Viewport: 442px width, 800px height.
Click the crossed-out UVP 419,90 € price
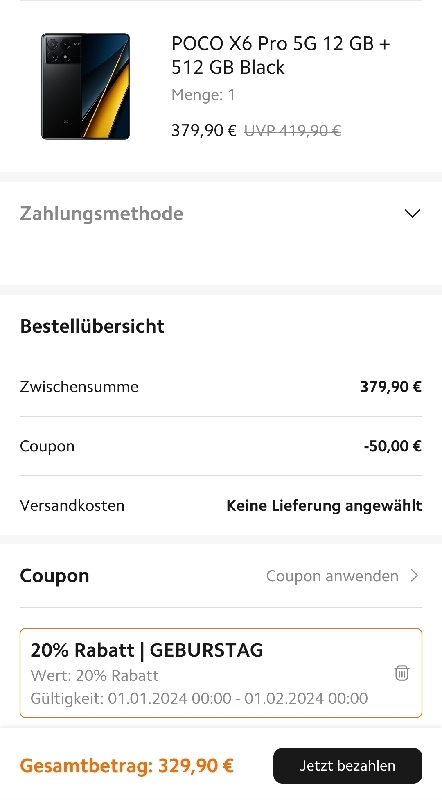[292, 131]
